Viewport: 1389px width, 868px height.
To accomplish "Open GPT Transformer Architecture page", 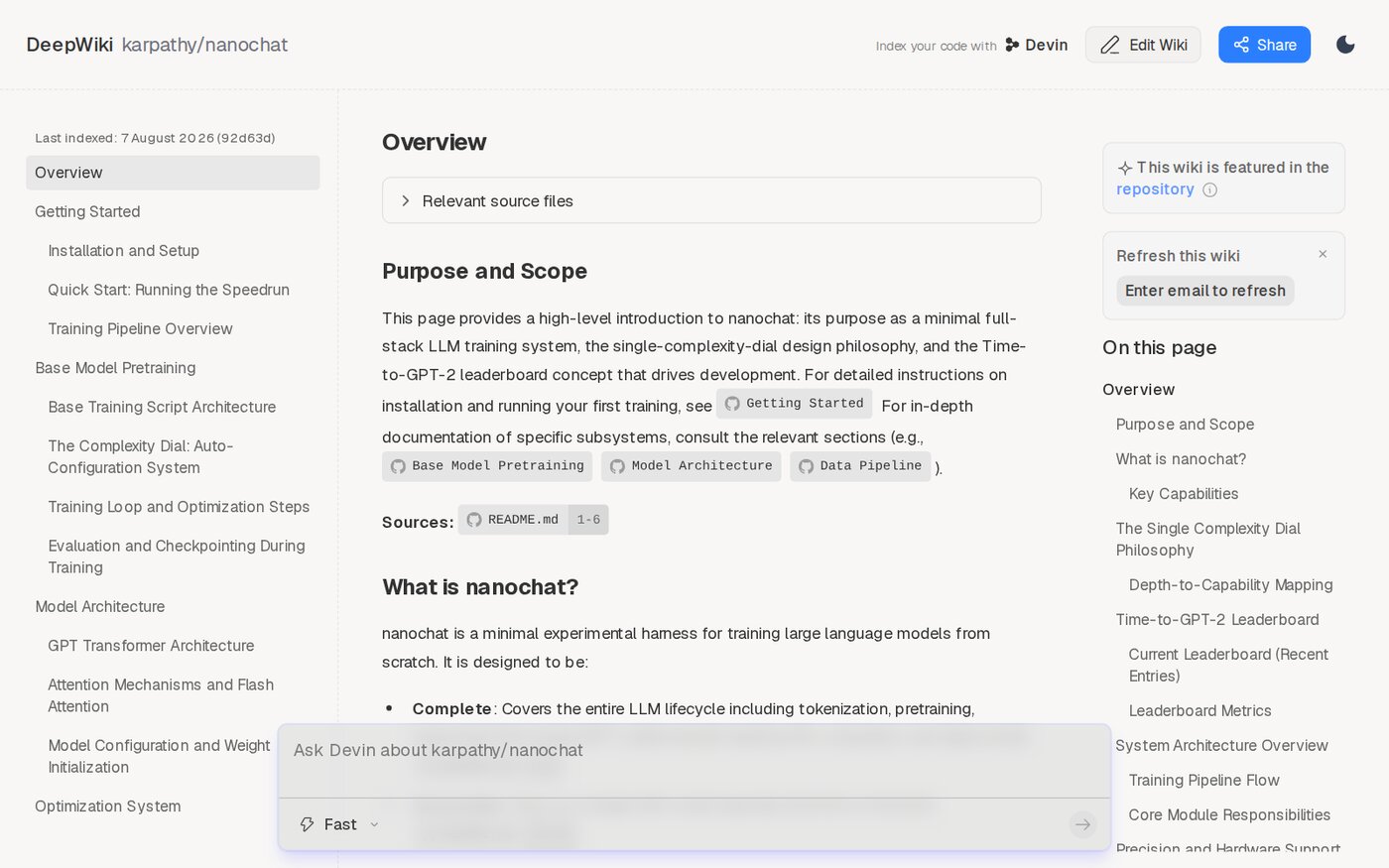I will click(151, 646).
